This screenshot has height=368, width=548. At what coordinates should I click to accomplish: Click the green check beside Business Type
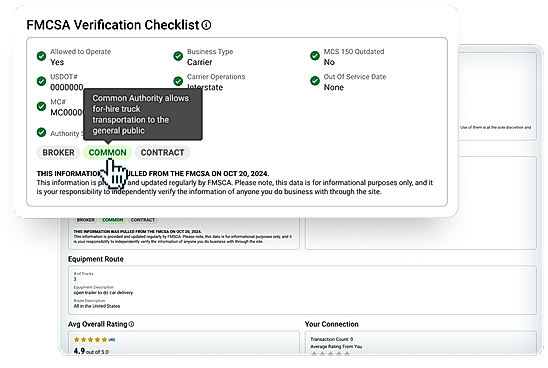pyautogui.click(x=178, y=56)
